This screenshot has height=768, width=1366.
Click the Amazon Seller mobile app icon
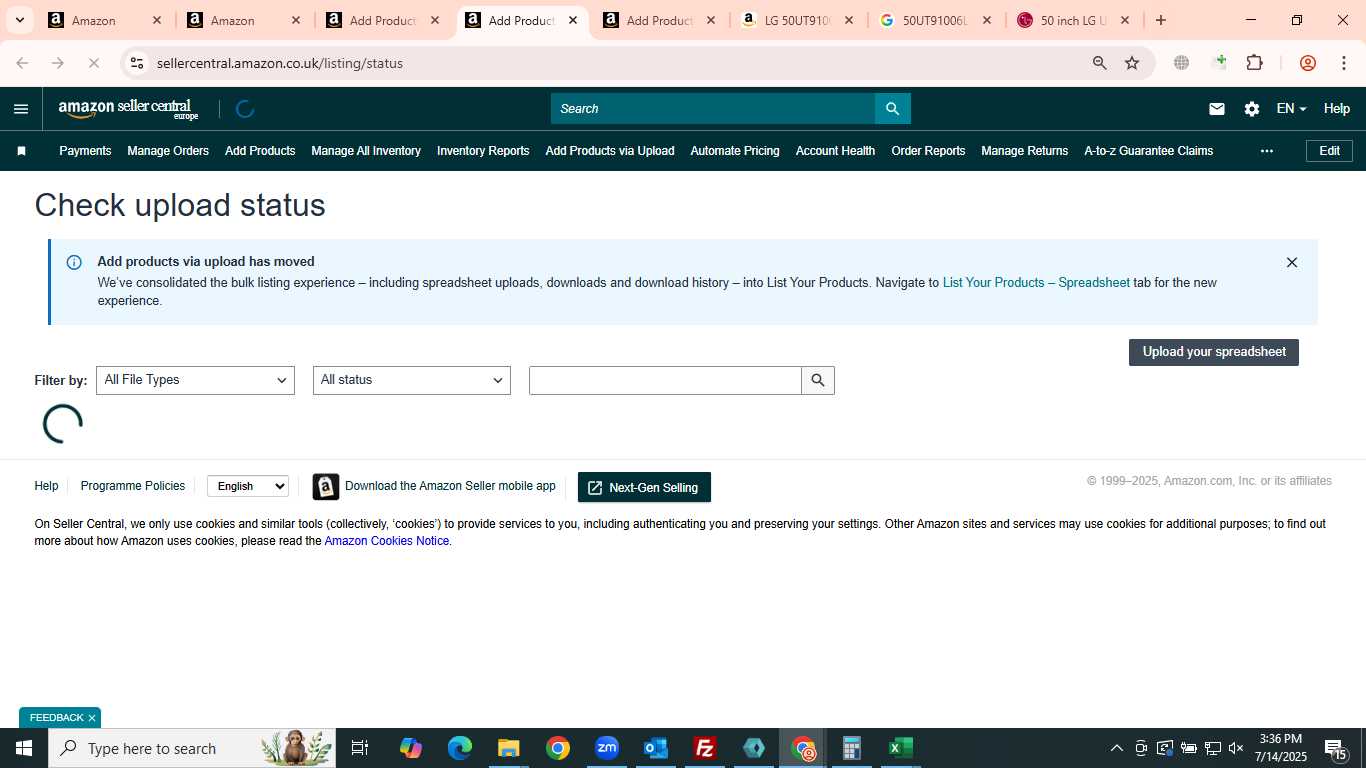326,487
